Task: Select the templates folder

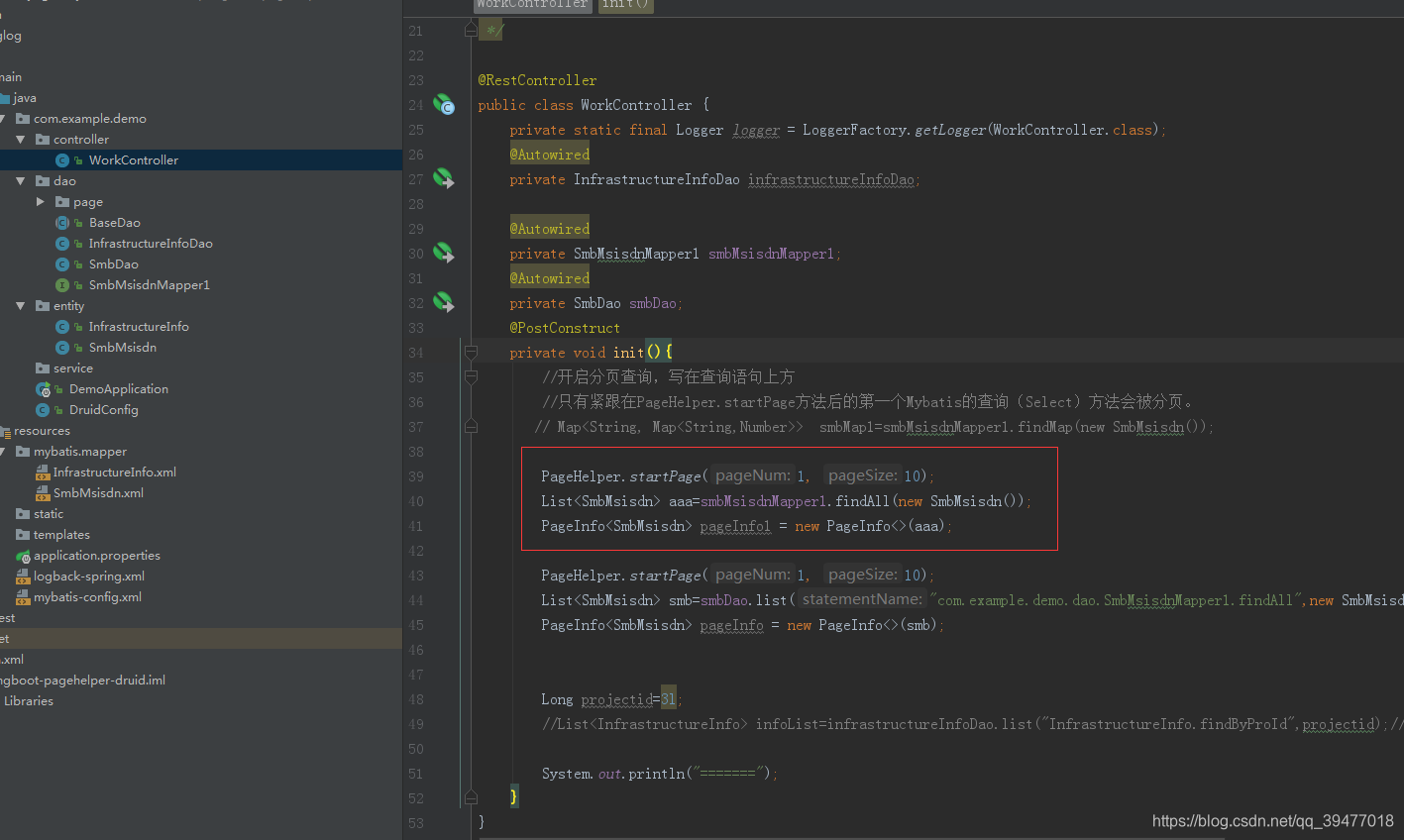Action: (x=61, y=535)
